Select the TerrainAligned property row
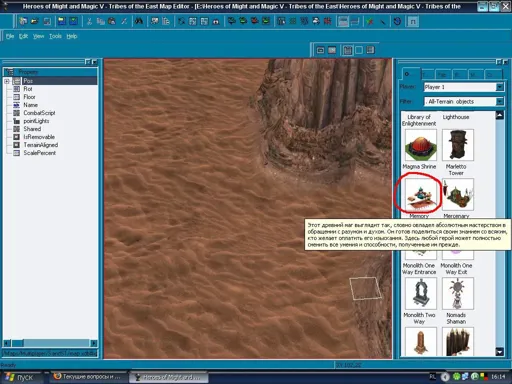The image size is (512, 384). pyautogui.click(x=50, y=145)
